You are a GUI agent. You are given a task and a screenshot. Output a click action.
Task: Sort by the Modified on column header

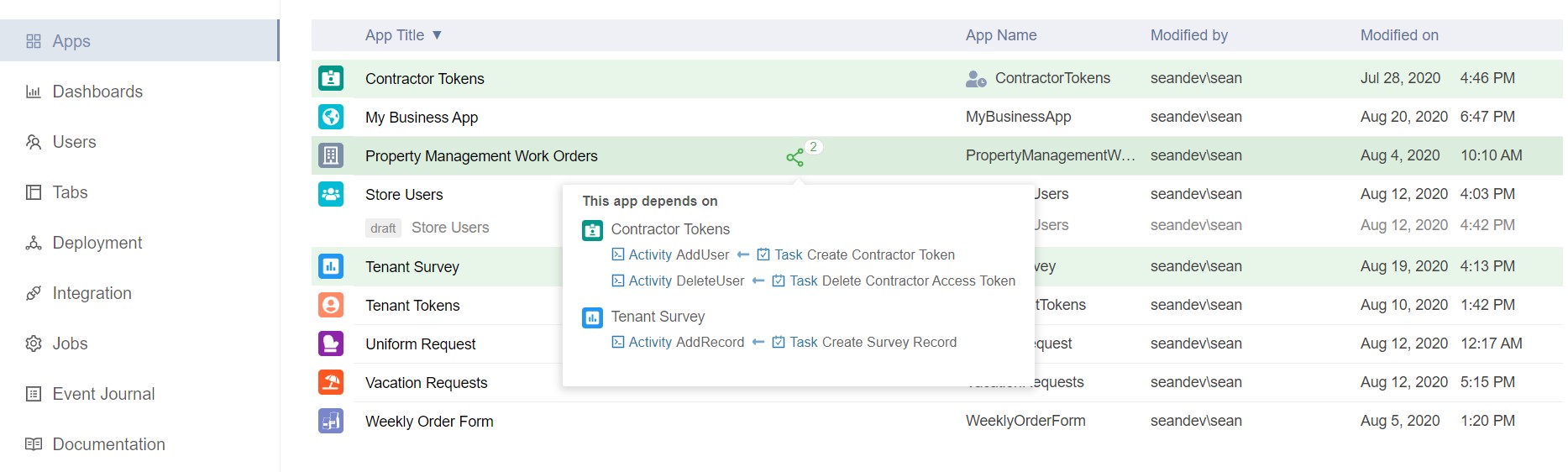(x=1399, y=35)
